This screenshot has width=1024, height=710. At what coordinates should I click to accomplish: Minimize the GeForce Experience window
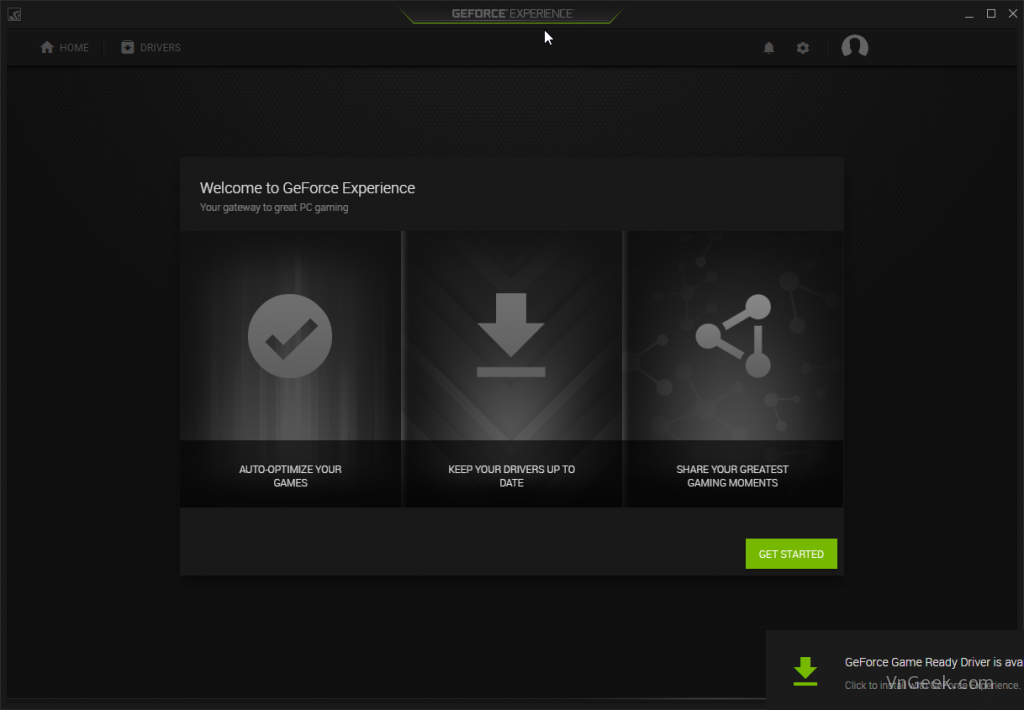tap(969, 14)
